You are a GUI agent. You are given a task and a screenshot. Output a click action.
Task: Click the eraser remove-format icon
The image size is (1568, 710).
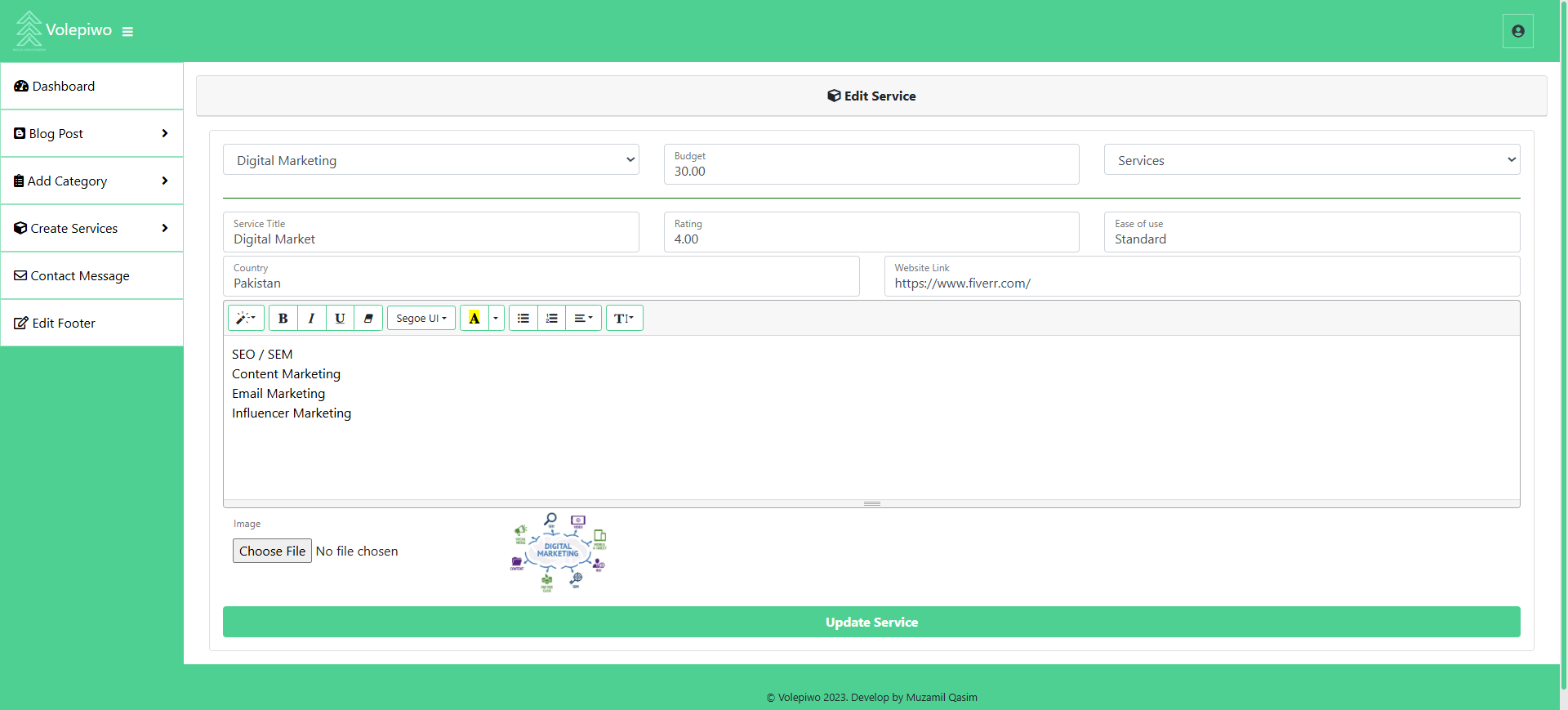pyautogui.click(x=368, y=318)
